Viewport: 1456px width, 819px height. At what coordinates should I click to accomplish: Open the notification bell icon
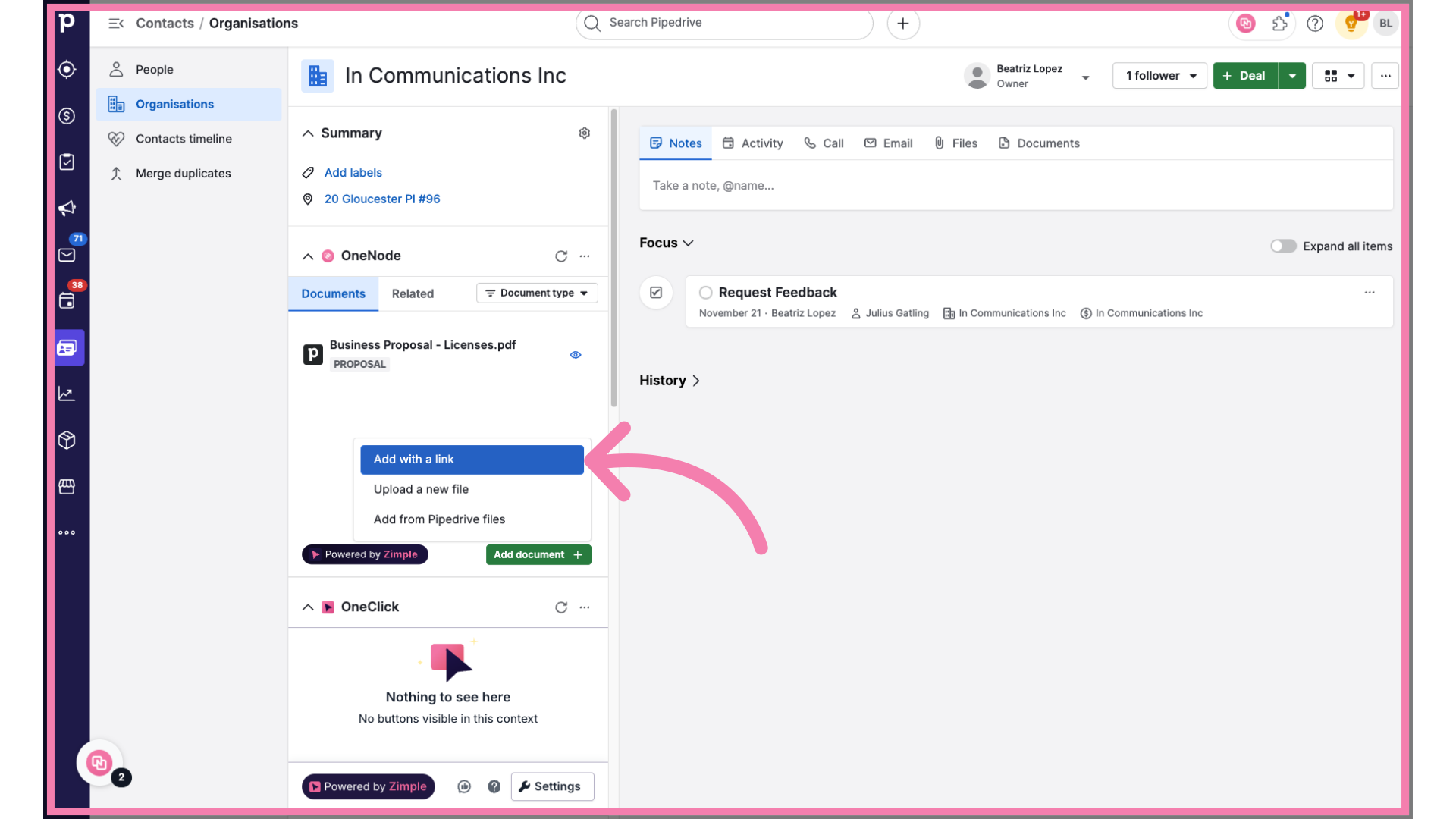[1350, 23]
